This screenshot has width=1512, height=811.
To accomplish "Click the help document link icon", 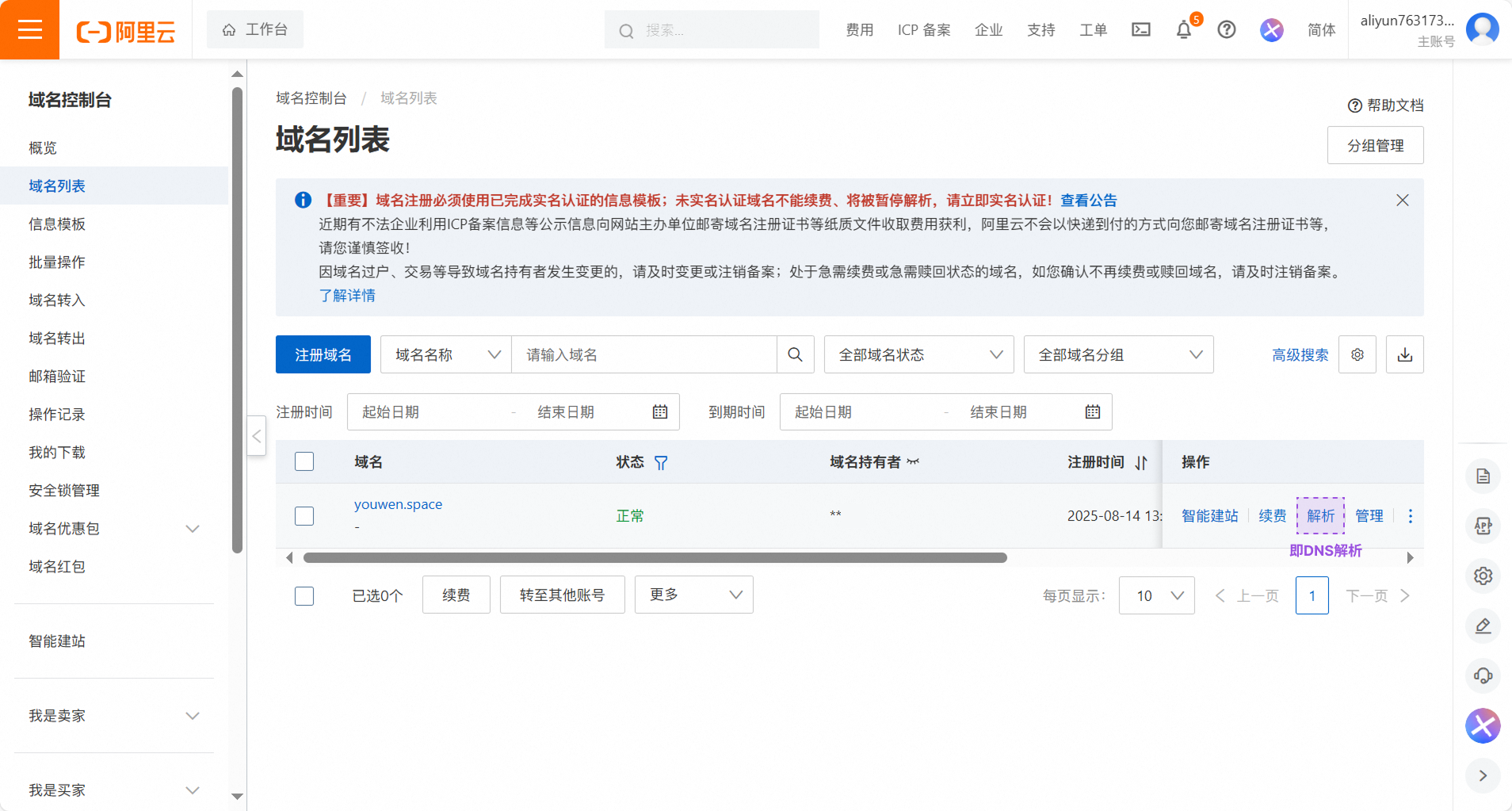I will (x=1355, y=105).
